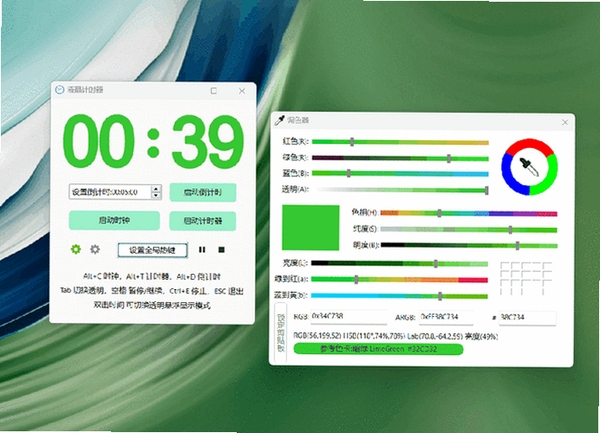The height and width of the screenshot is (433, 600).
Task: Click the large green color preview swatch
Action: click(310, 228)
